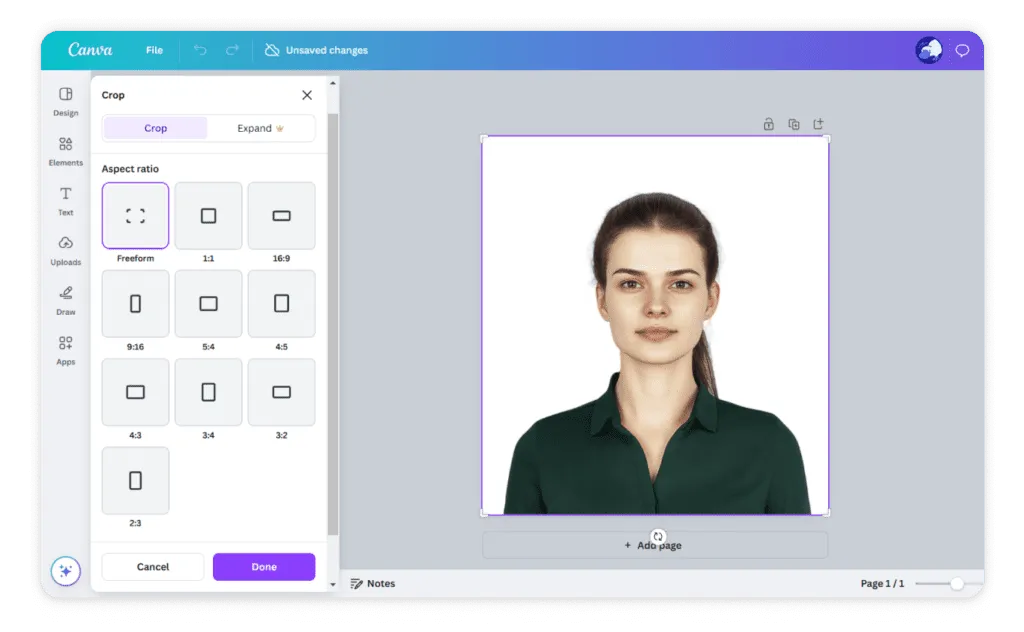Click the Magic assistant sparkle button
The height and width of the screenshot is (632, 1024).
66,571
